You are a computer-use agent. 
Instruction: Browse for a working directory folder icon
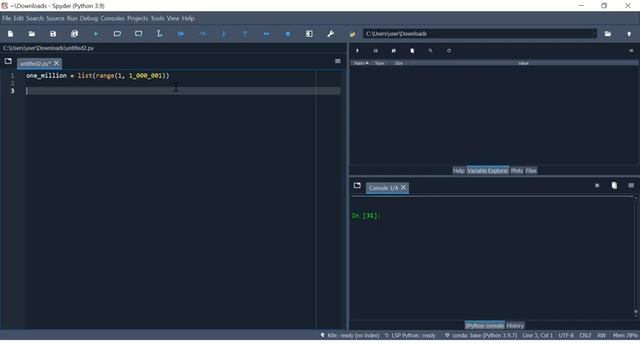(x=608, y=34)
